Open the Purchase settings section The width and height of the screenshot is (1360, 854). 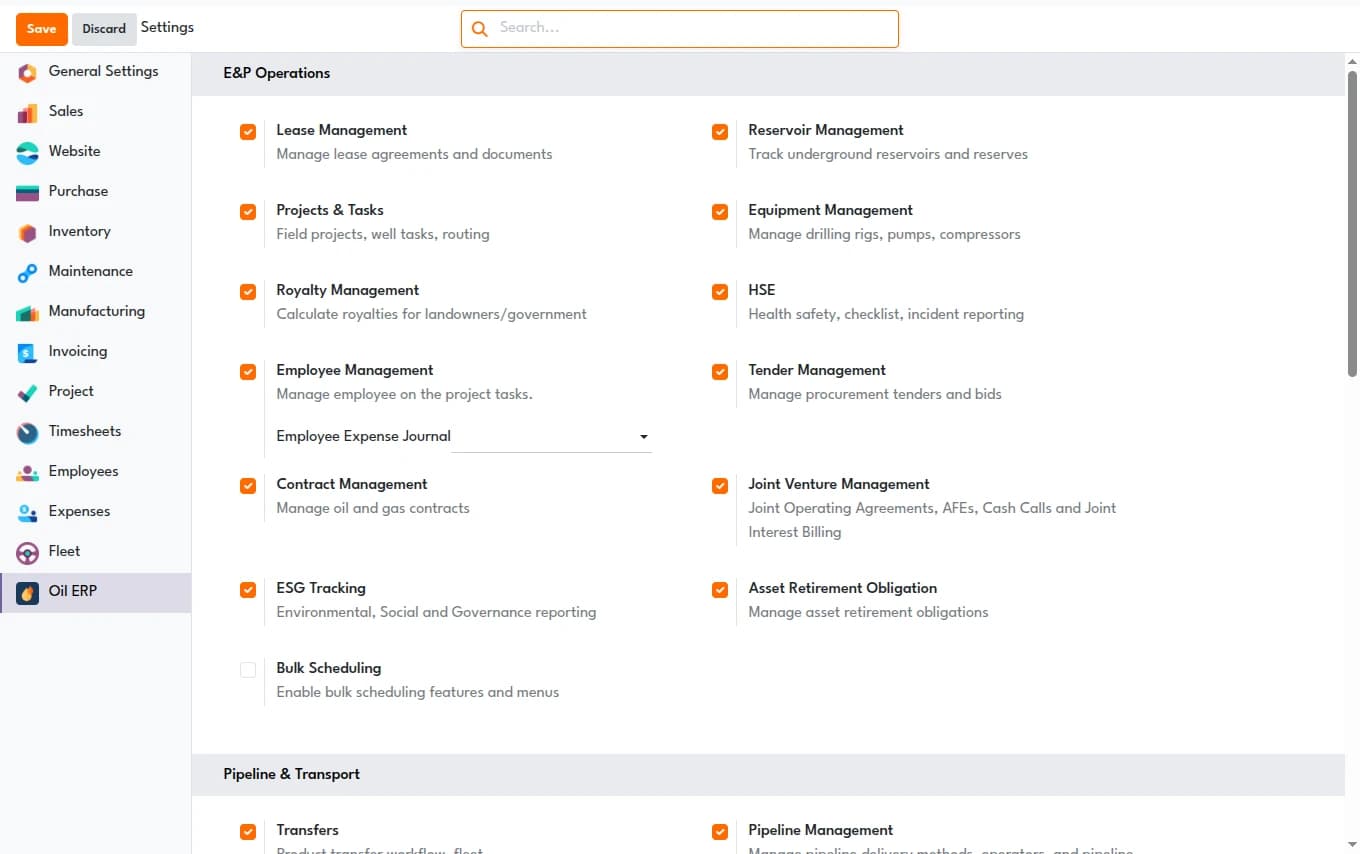(x=95, y=192)
